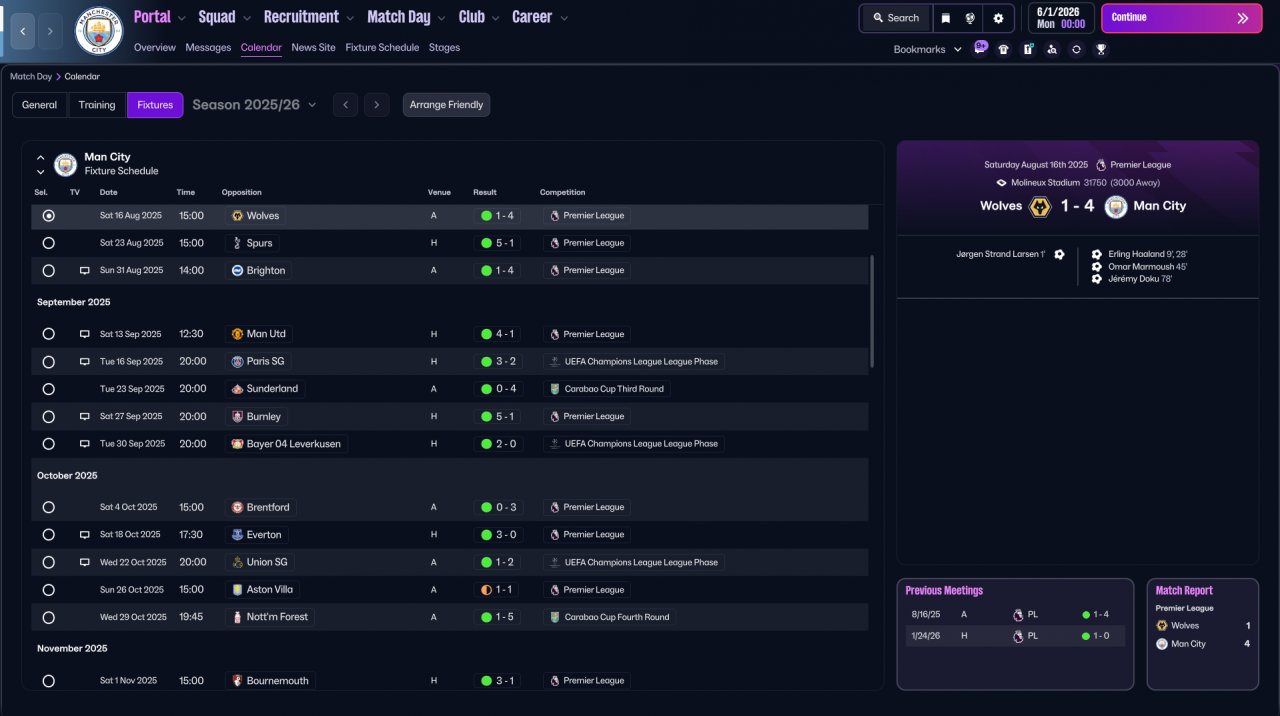Open the Fixture Schedule sub-menu item
The height and width of the screenshot is (716, 1280).
pyautogui.click(x=382, y=47)
